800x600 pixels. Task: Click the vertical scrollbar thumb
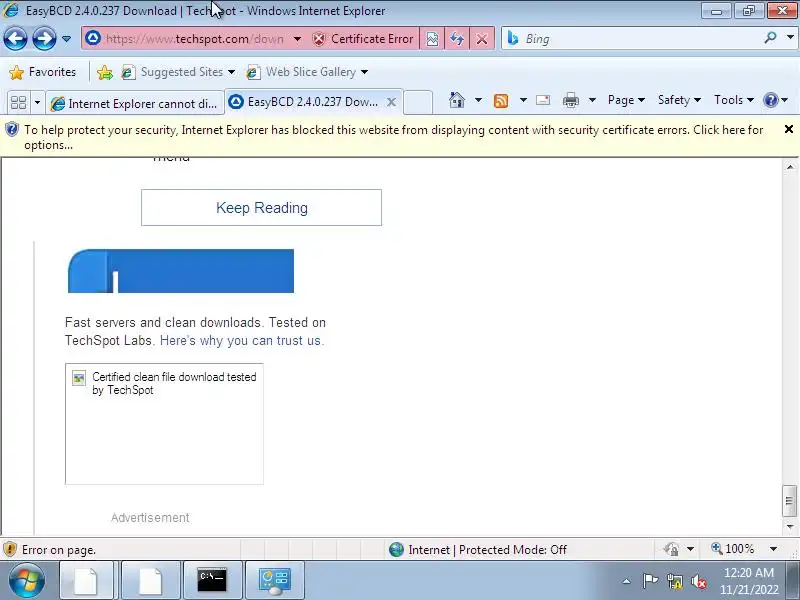(789, 501)
